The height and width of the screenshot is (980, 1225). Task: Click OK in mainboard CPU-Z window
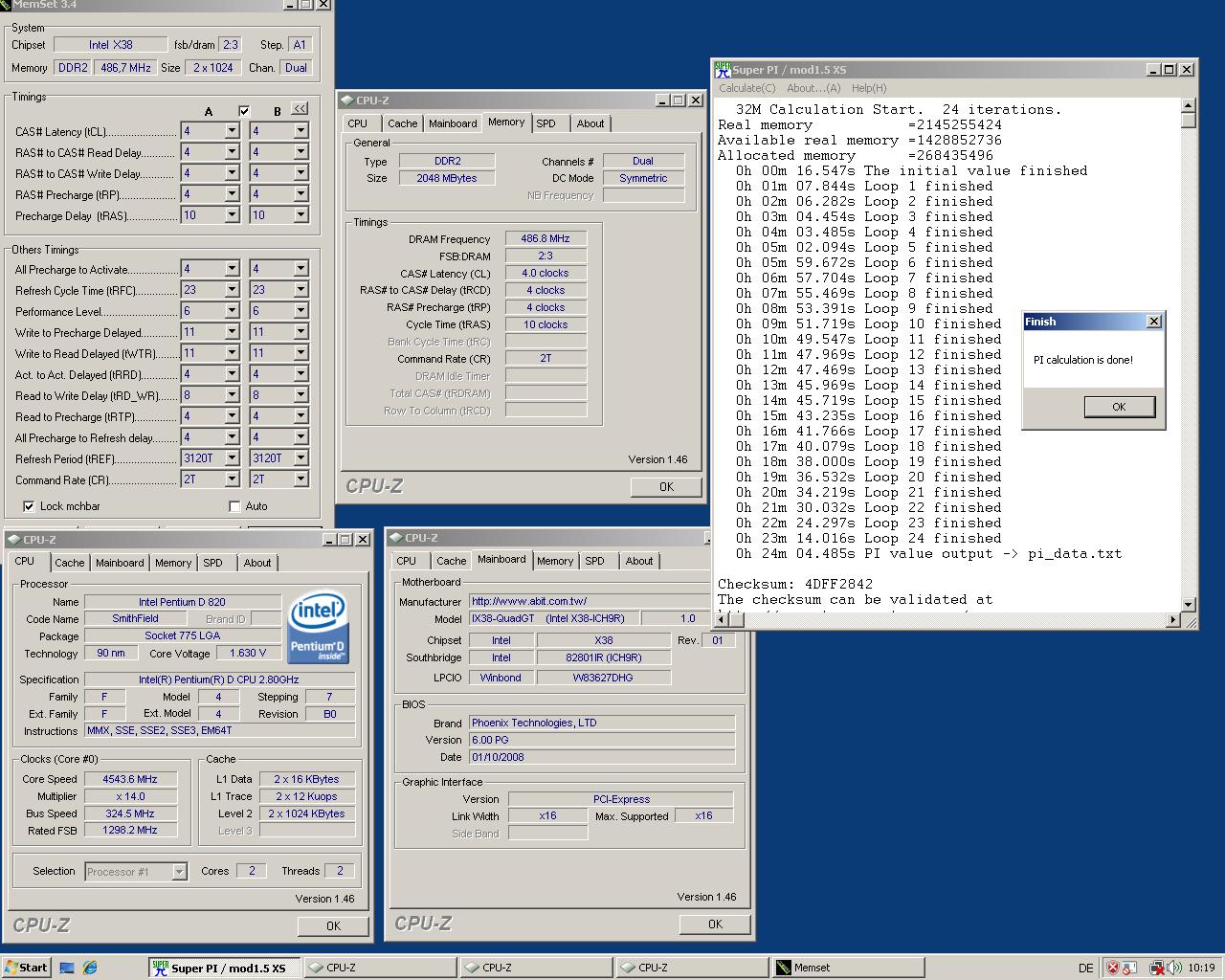click(x=715, y=924)
